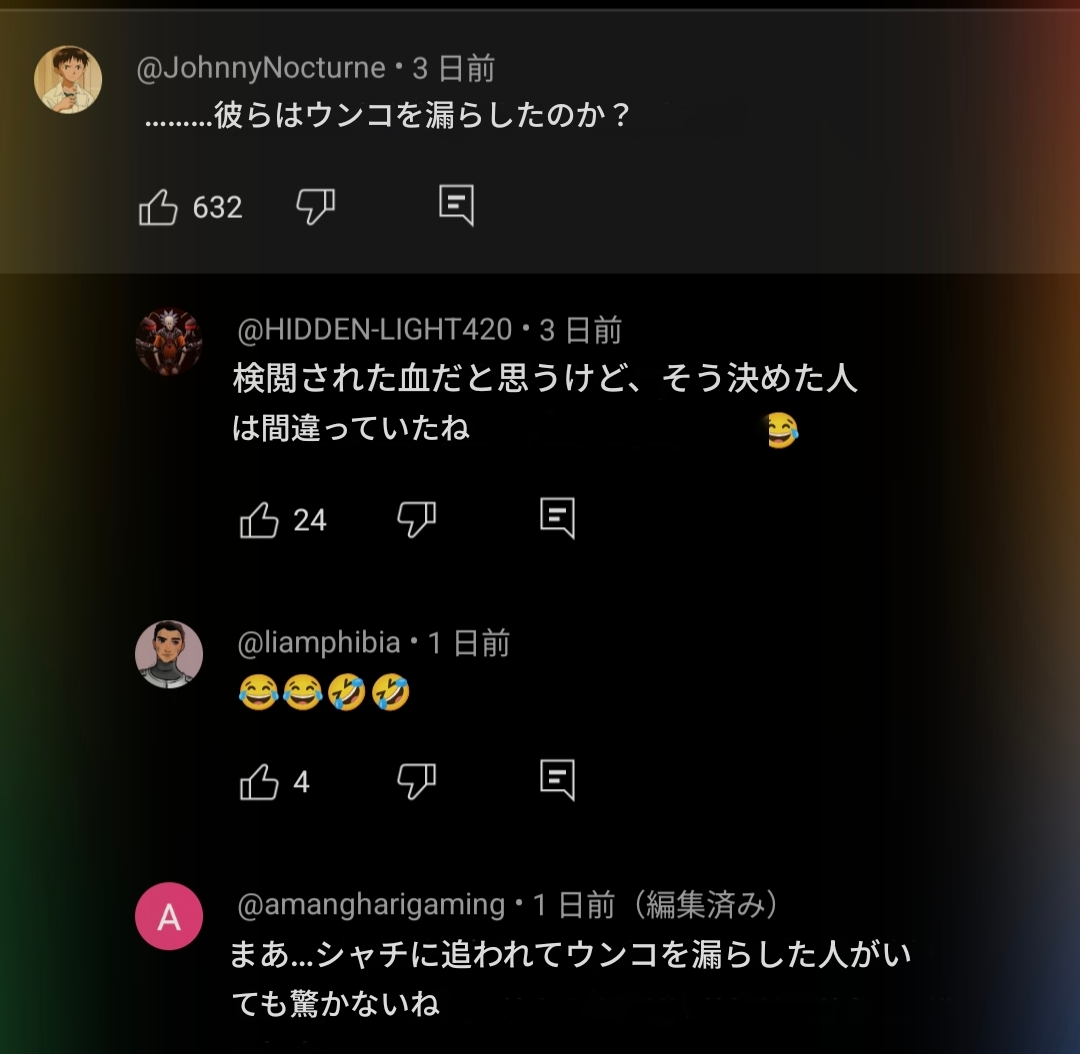Viewport: 1080px width, 1054px height.
Task: Like the @HIDDEN-LIGHT420 reply
Action: pyautogui.click(x=259, y=520)
